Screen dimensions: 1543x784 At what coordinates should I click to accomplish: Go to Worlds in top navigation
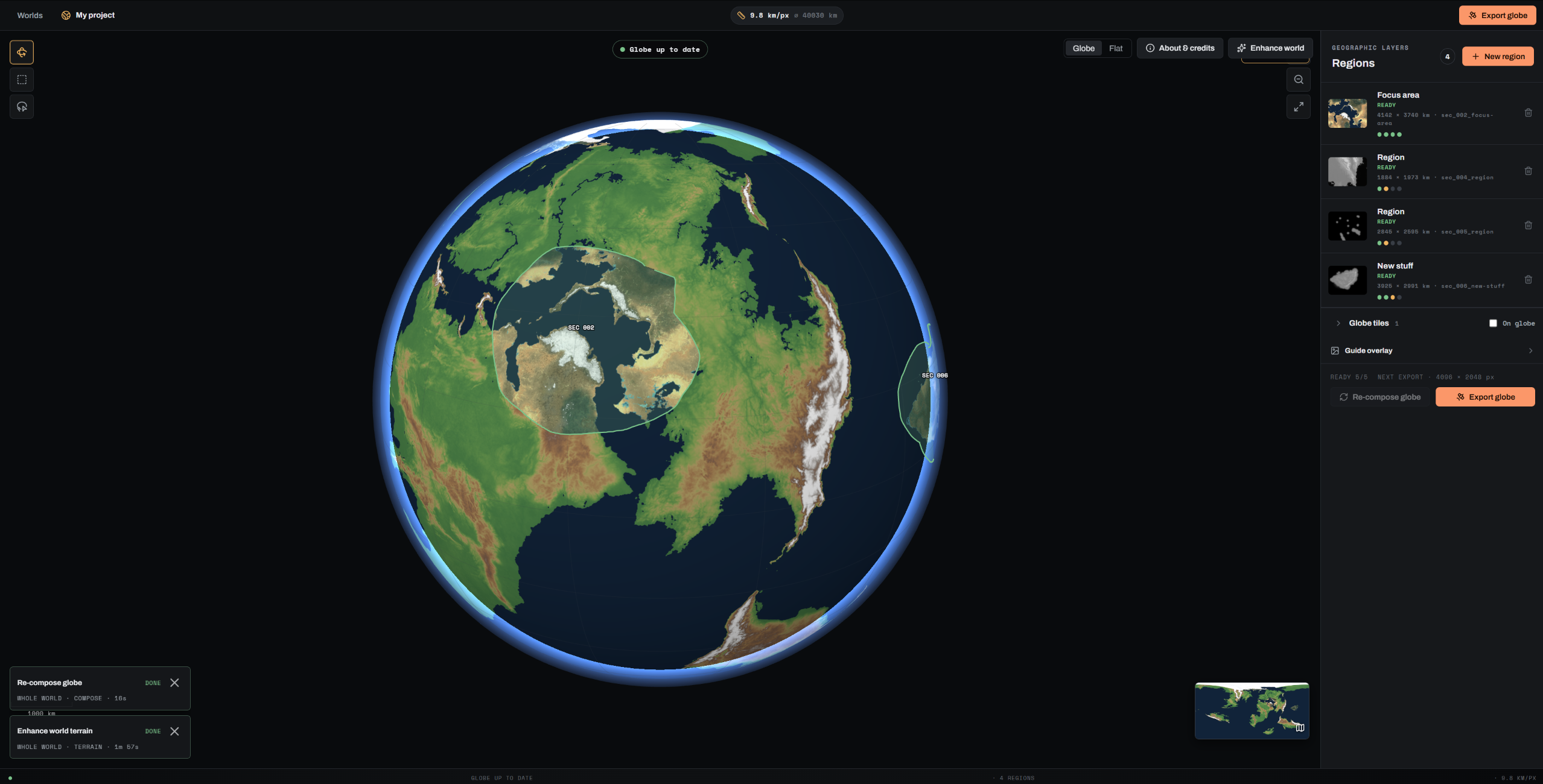(x=30, y=15)
